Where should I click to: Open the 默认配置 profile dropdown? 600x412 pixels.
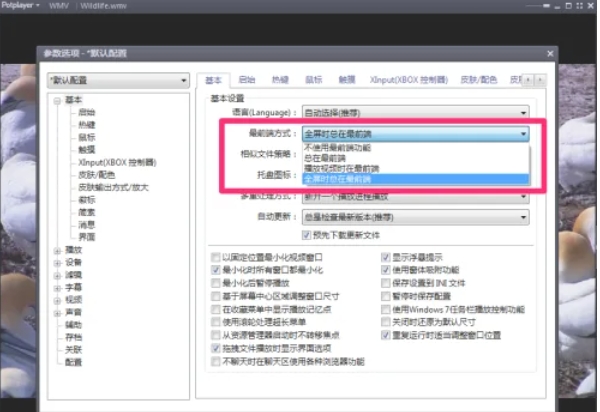[118, 79]
